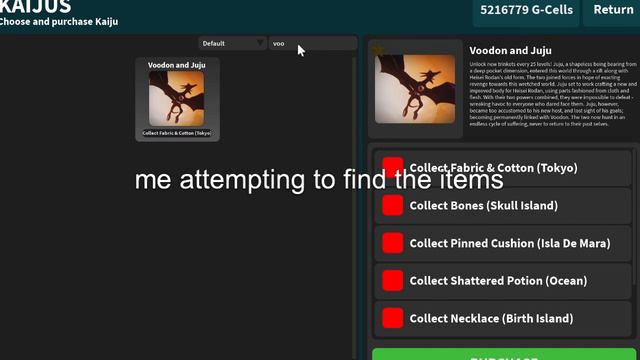Click the large Voodon and Juju preview image

click(x=415, y=89)
